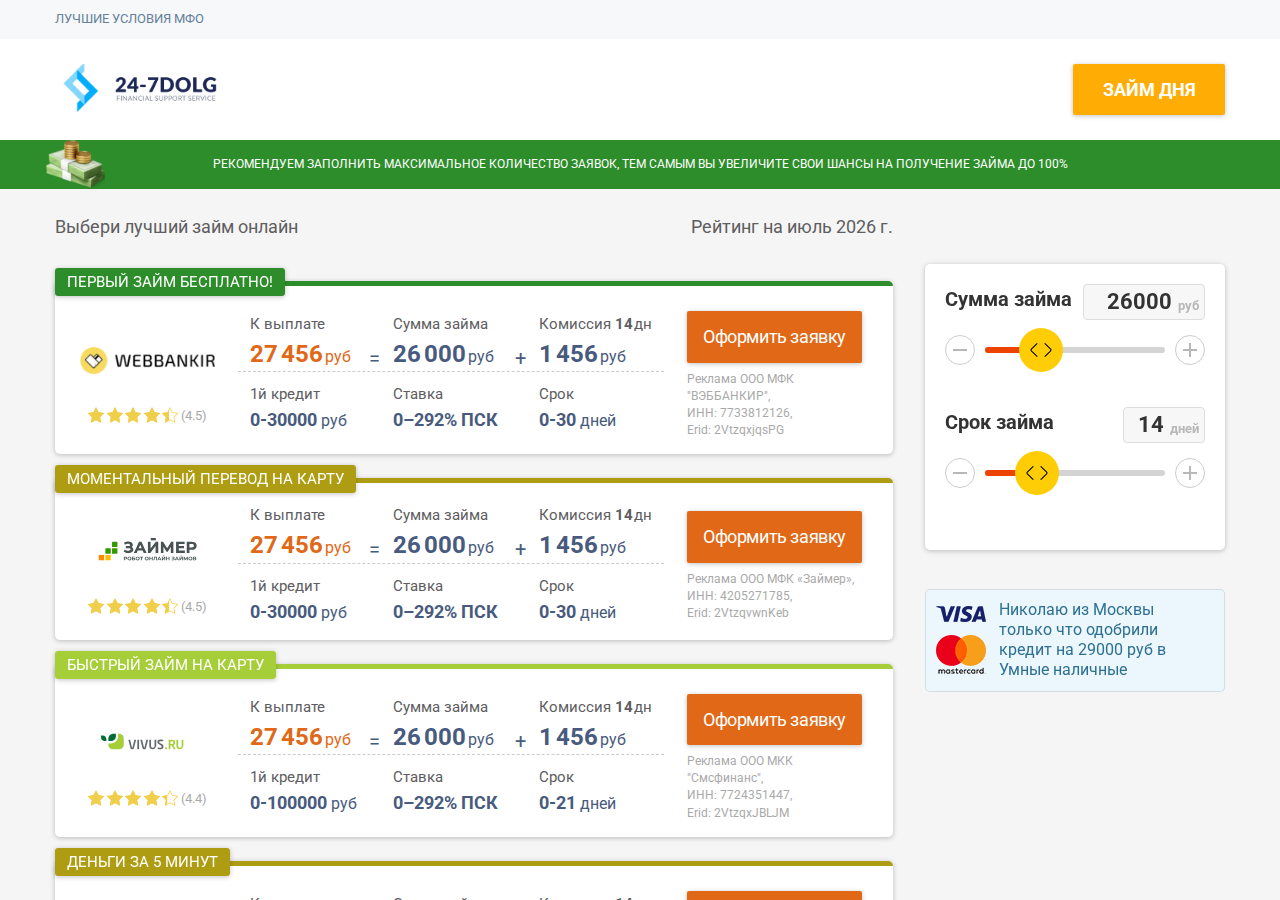Screen dimensions: 1280x900
Task: Click the Erid: 2VtzqxJBLJM text
Action: click(738, 813)
